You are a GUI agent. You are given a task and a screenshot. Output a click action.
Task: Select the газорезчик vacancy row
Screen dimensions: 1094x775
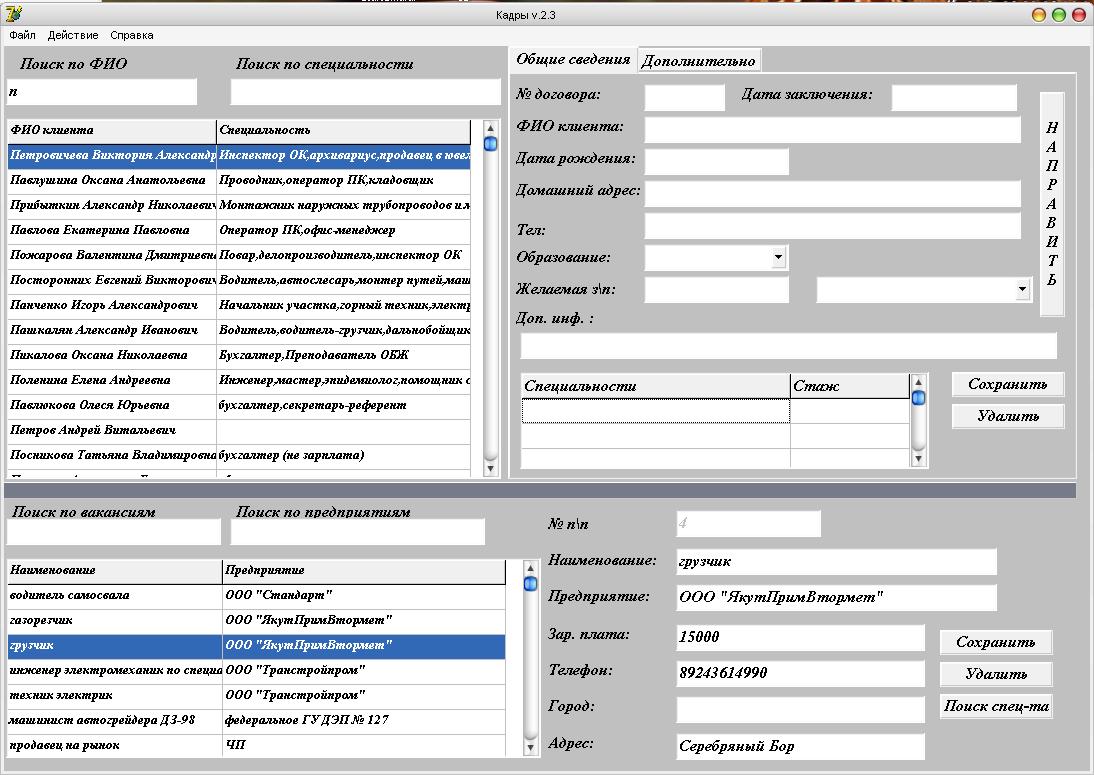tap(110, 620)
